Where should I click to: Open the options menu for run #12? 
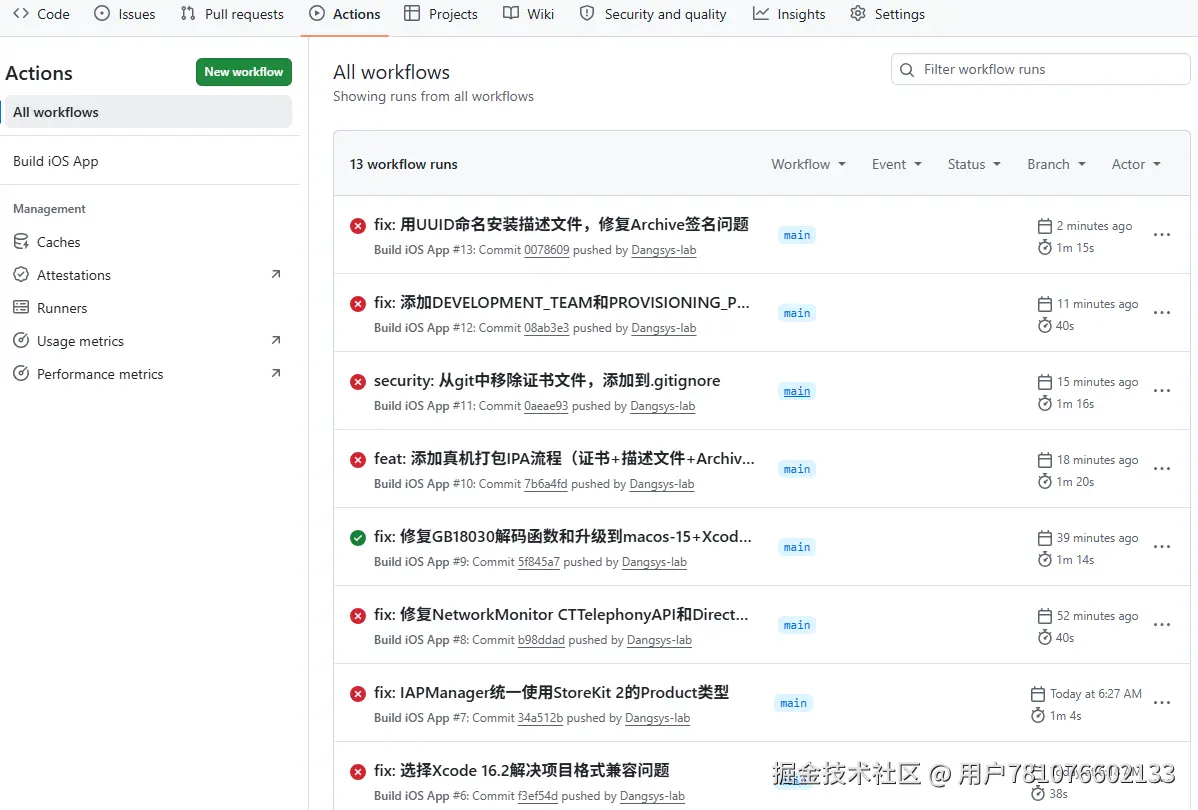pos(1161,313)
